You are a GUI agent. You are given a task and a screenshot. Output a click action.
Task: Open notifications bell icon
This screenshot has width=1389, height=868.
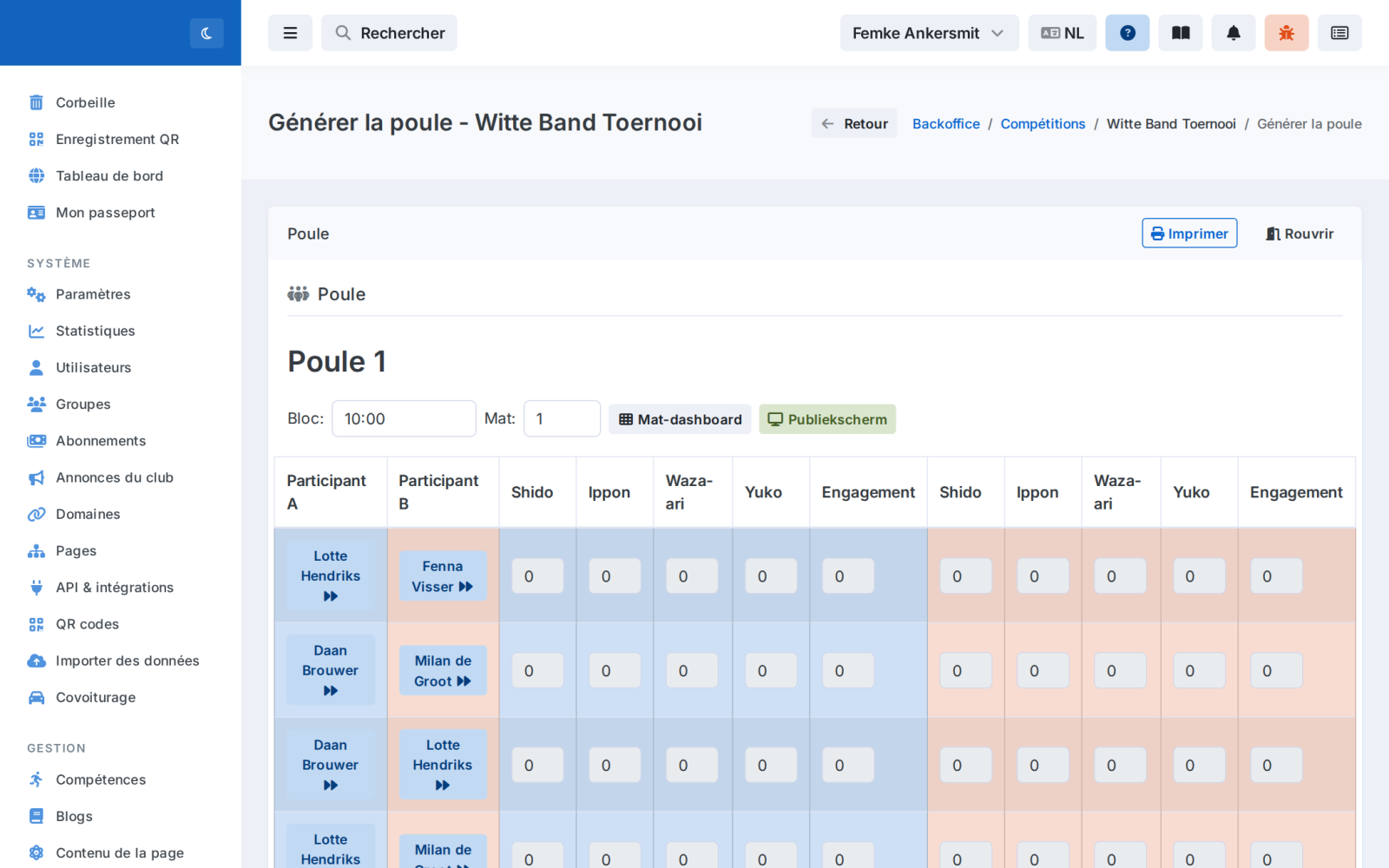tap(1234, 33)
